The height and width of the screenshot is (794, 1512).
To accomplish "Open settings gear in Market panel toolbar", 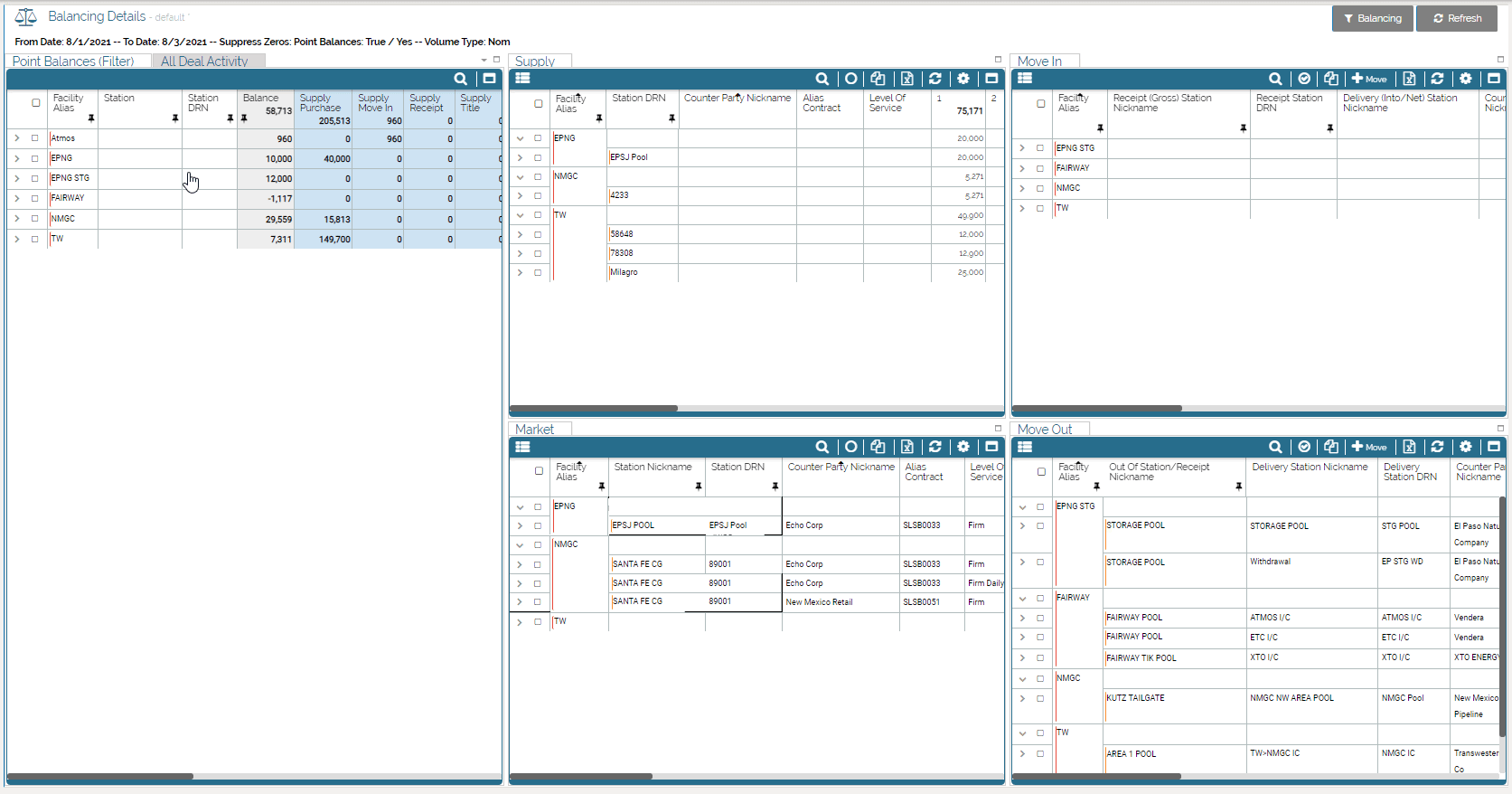I will (x=963, y=447).
